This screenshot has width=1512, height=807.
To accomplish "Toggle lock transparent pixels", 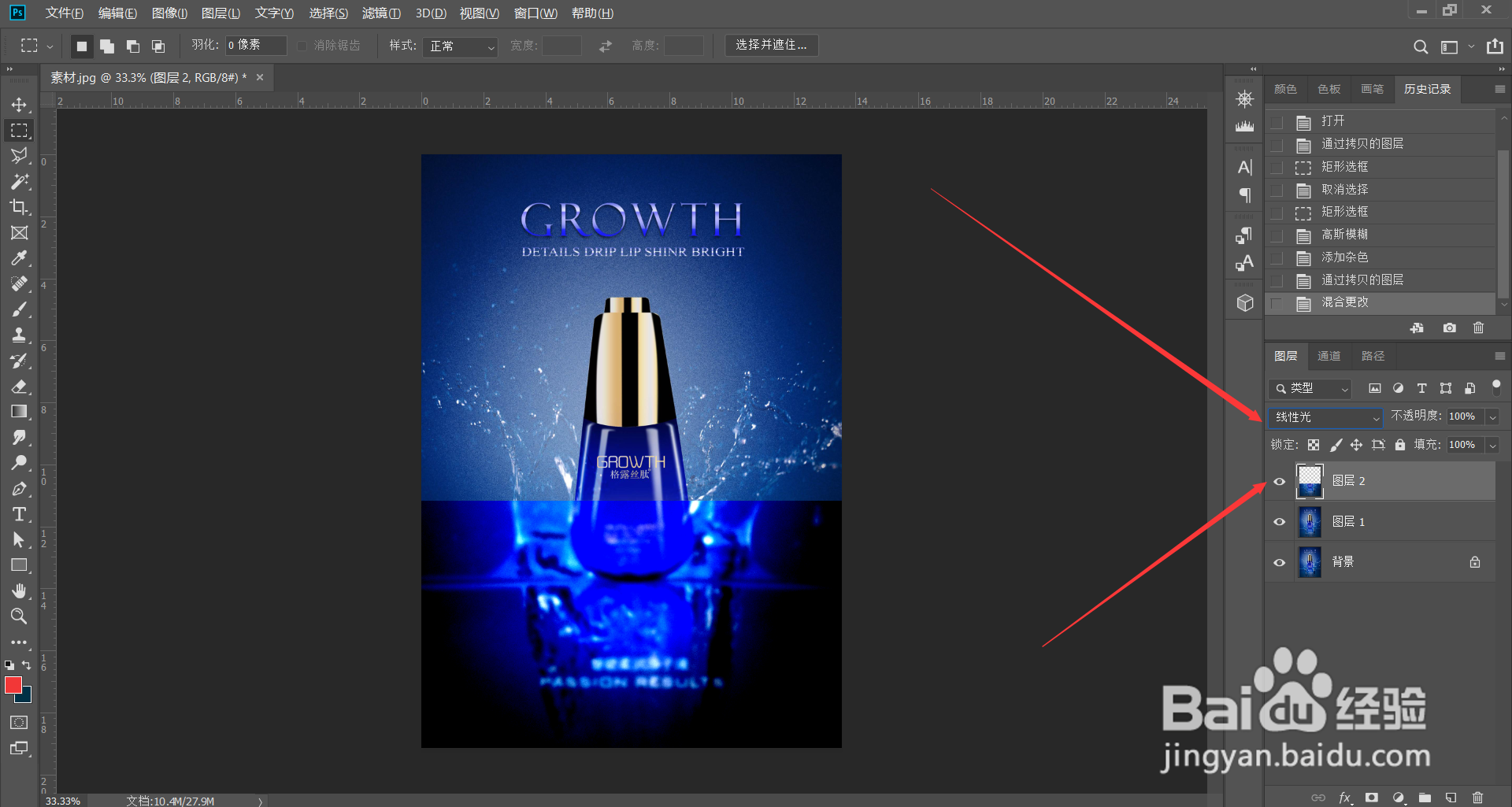I will (1314, 445).
